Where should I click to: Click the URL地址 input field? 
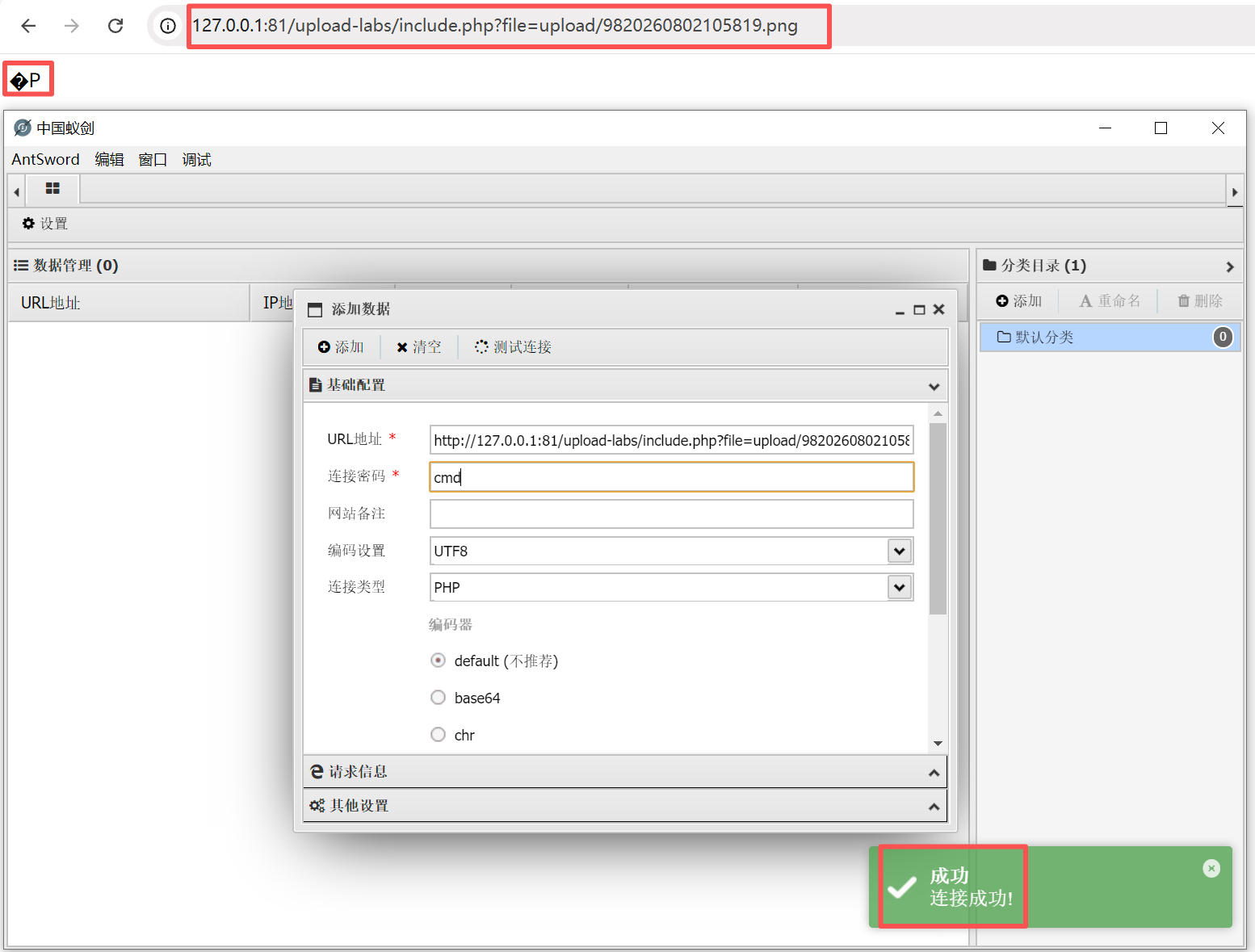coord(671,440)
